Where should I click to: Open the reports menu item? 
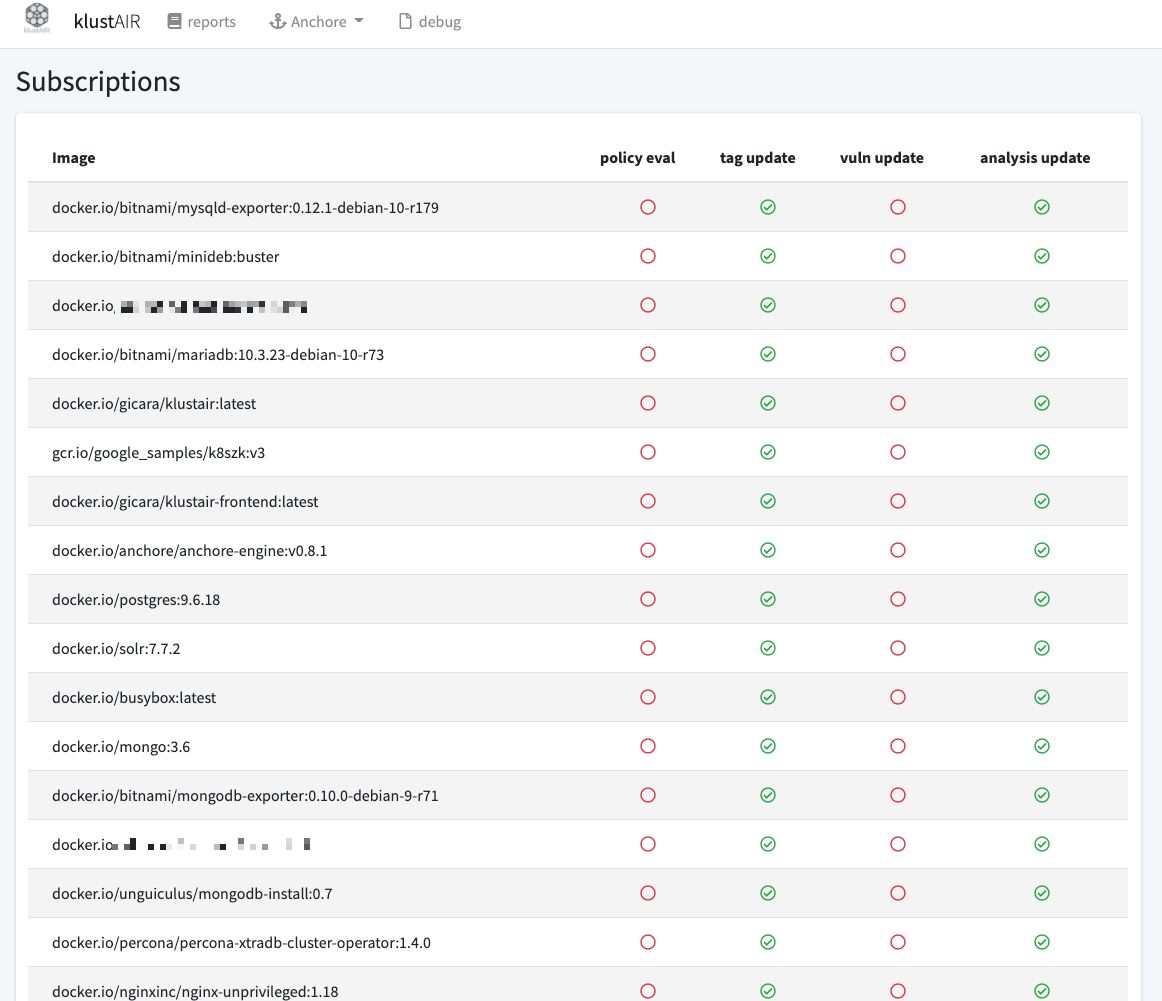[x=202, y=21]
